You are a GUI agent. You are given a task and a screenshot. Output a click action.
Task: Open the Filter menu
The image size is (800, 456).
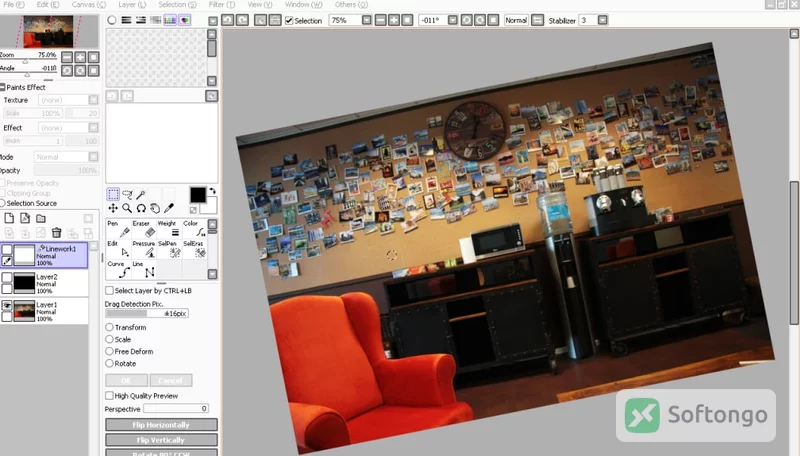click(222, 4)
